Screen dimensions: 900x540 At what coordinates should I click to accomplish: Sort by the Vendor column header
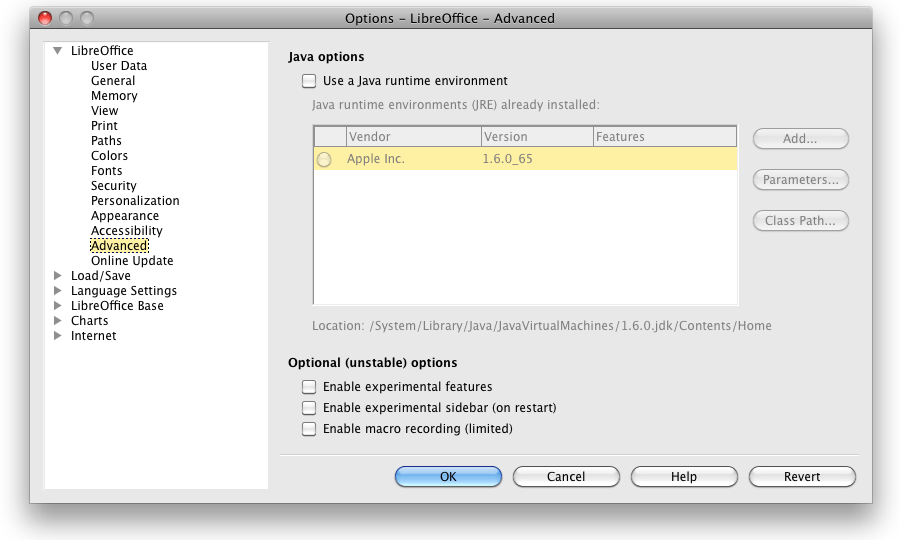tap(414, 137)
